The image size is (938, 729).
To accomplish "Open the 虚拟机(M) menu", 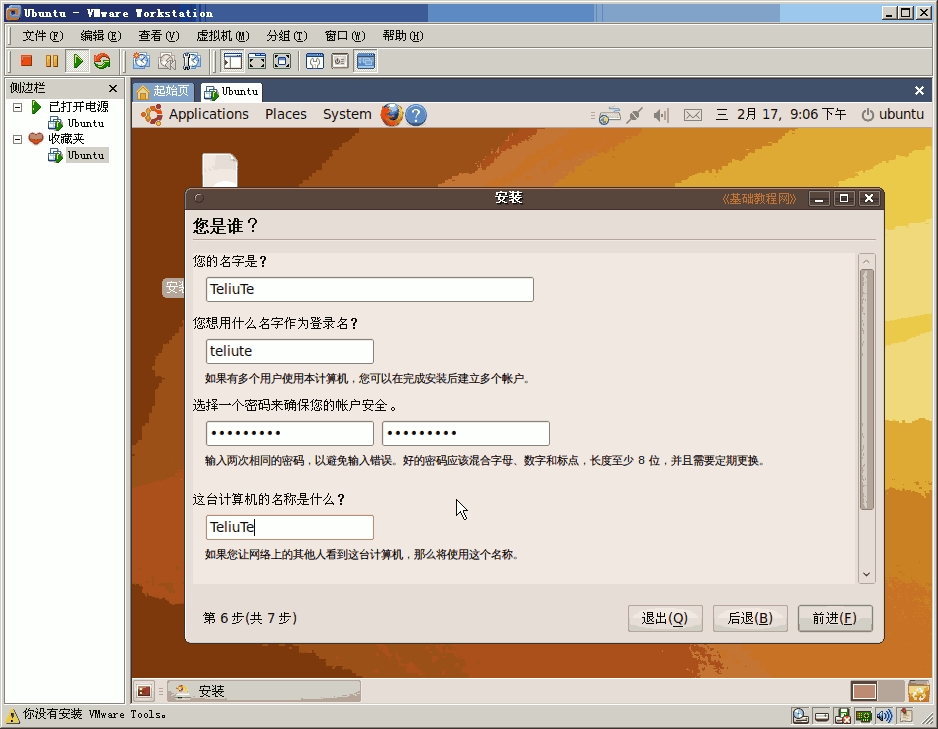I will [x=223, y=36].
